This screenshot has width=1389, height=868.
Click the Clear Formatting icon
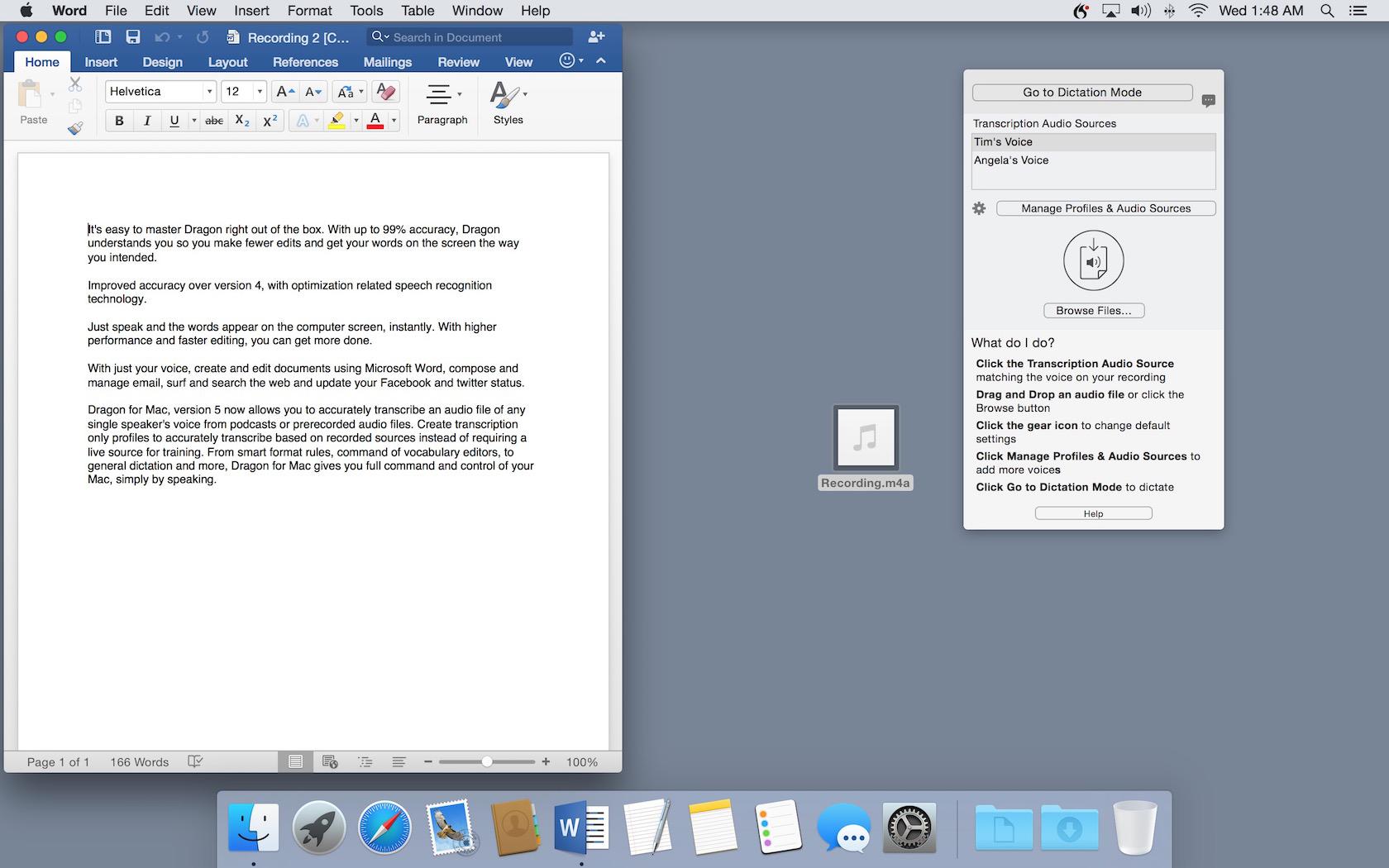point(385,92)
